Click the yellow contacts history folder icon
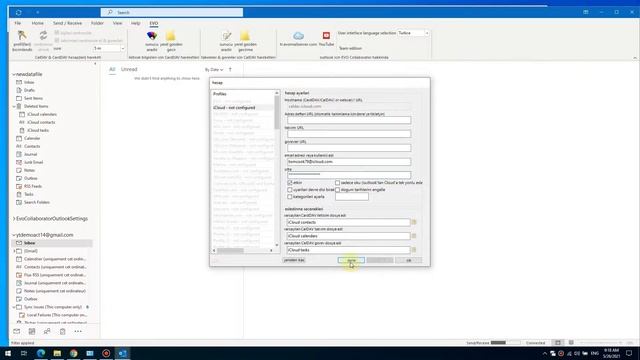The width and height of the screenshot is (640, 360). tap(171, 36)
